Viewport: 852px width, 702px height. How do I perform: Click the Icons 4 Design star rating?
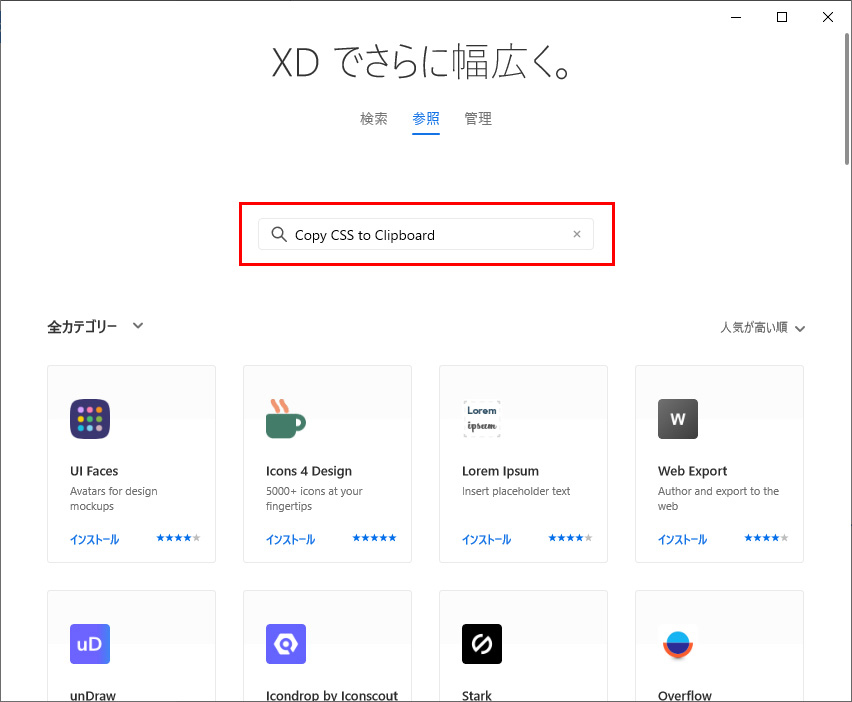coord(374,538)
